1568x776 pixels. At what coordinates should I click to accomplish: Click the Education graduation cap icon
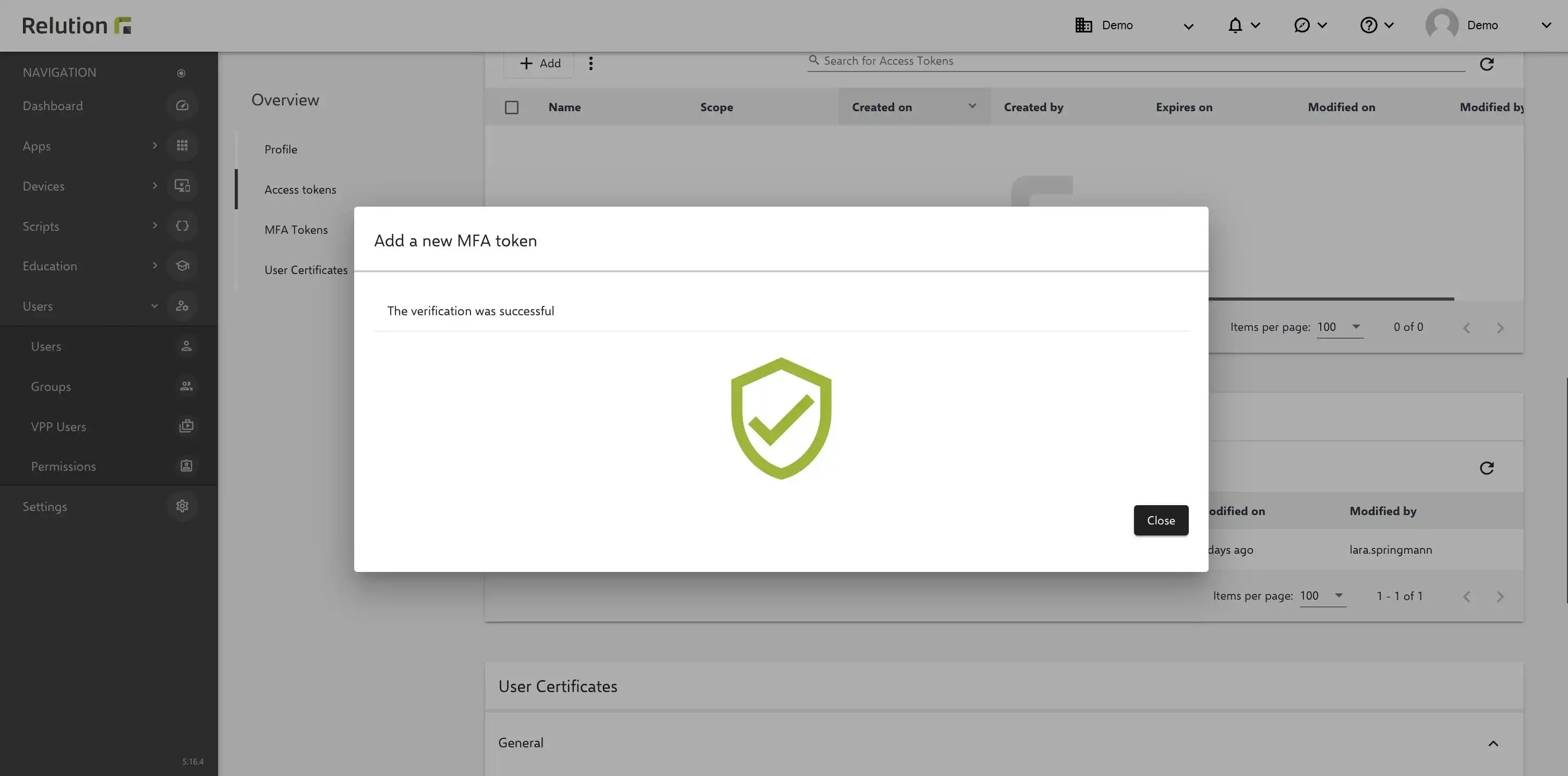pyautogui.click(x=182, y=266)
